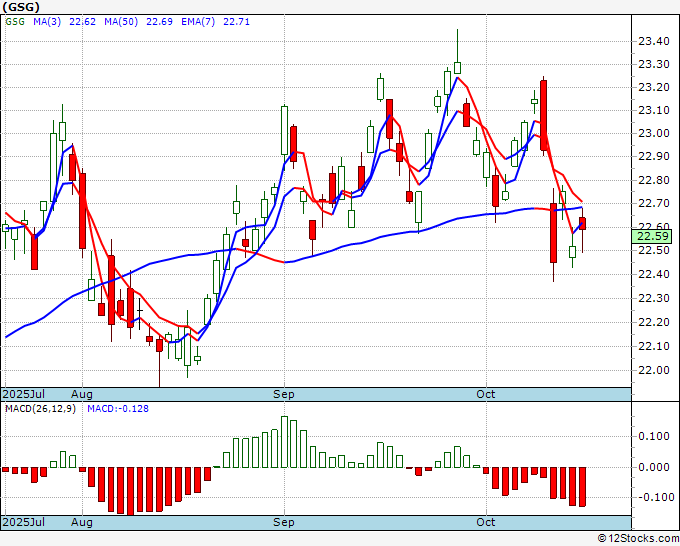This screenshot has height=546, width=680.
Task: Click the 22.10 price axis label
Action: click(654, 347)
